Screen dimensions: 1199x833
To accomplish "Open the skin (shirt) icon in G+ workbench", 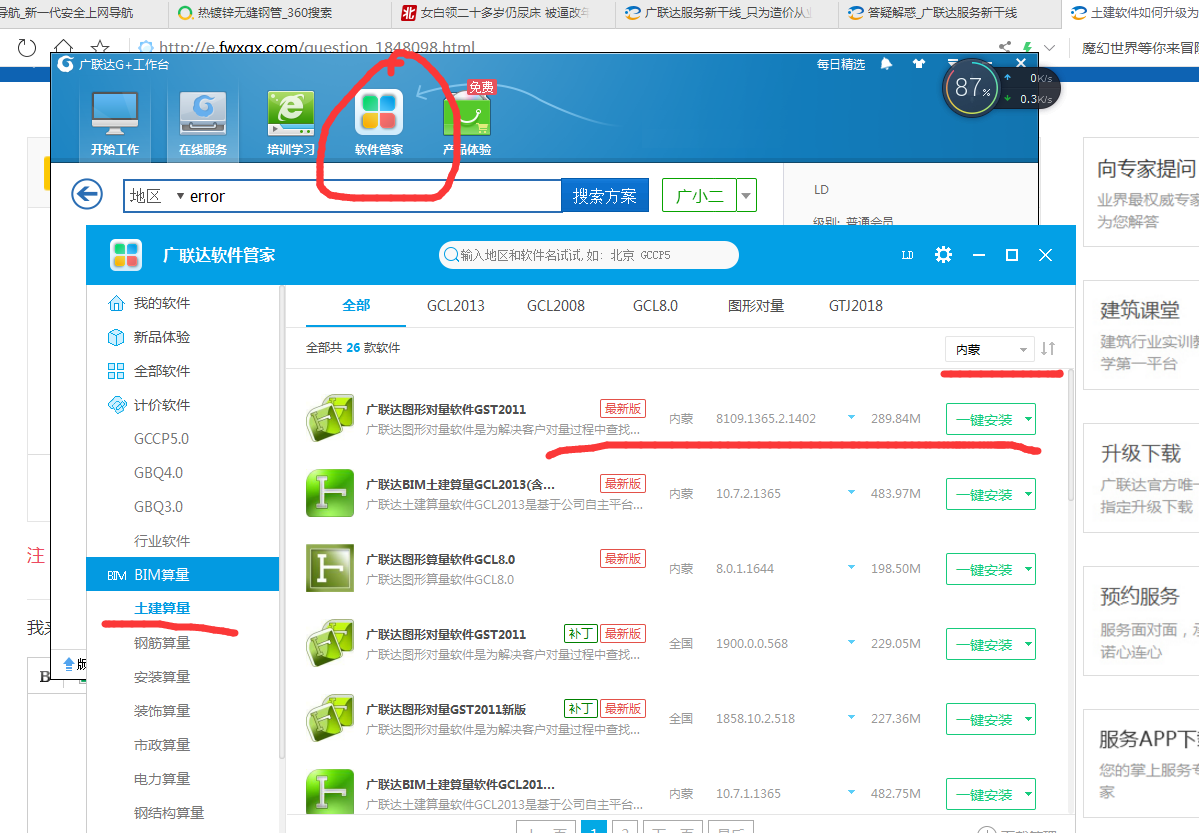I will pos(918,64).
